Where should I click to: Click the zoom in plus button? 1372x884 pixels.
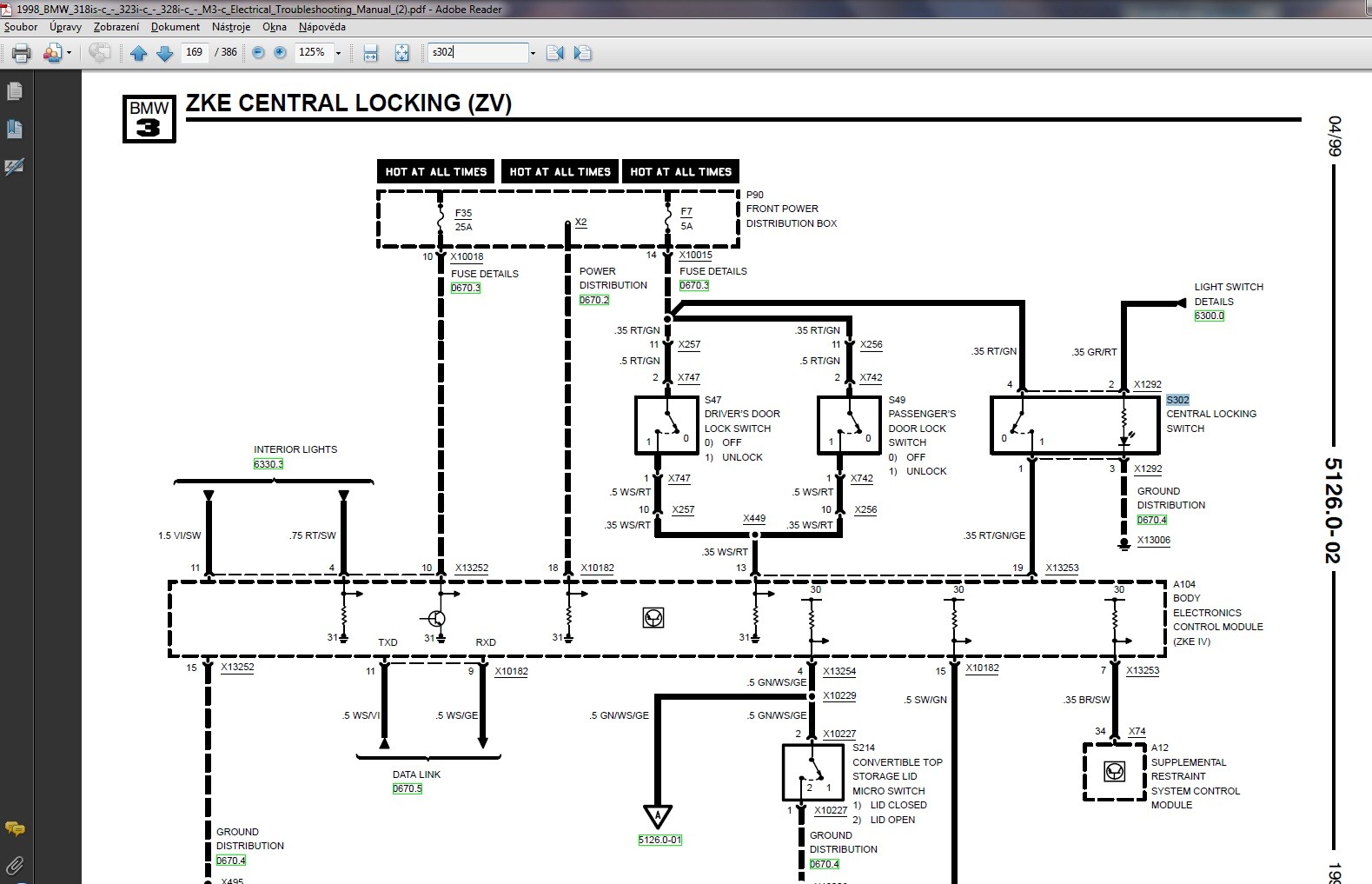pos(280,53)
